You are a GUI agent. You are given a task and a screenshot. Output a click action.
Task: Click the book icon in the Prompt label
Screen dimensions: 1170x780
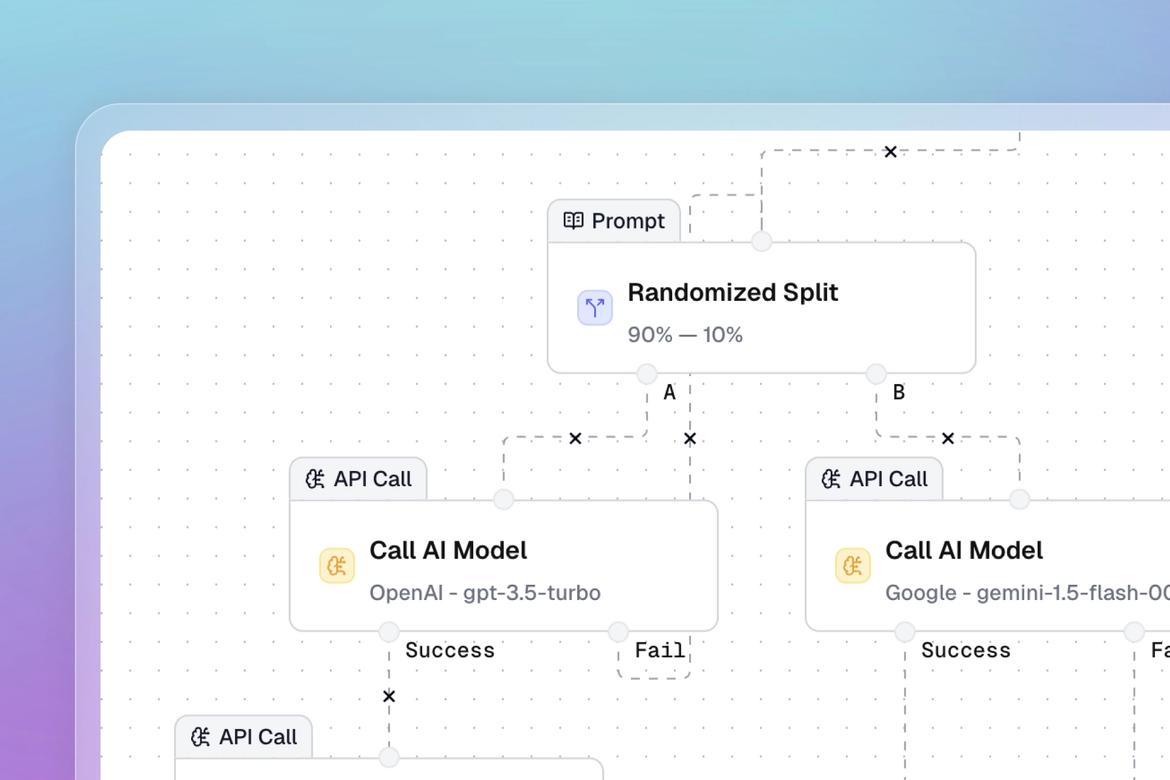coord(572,221)
